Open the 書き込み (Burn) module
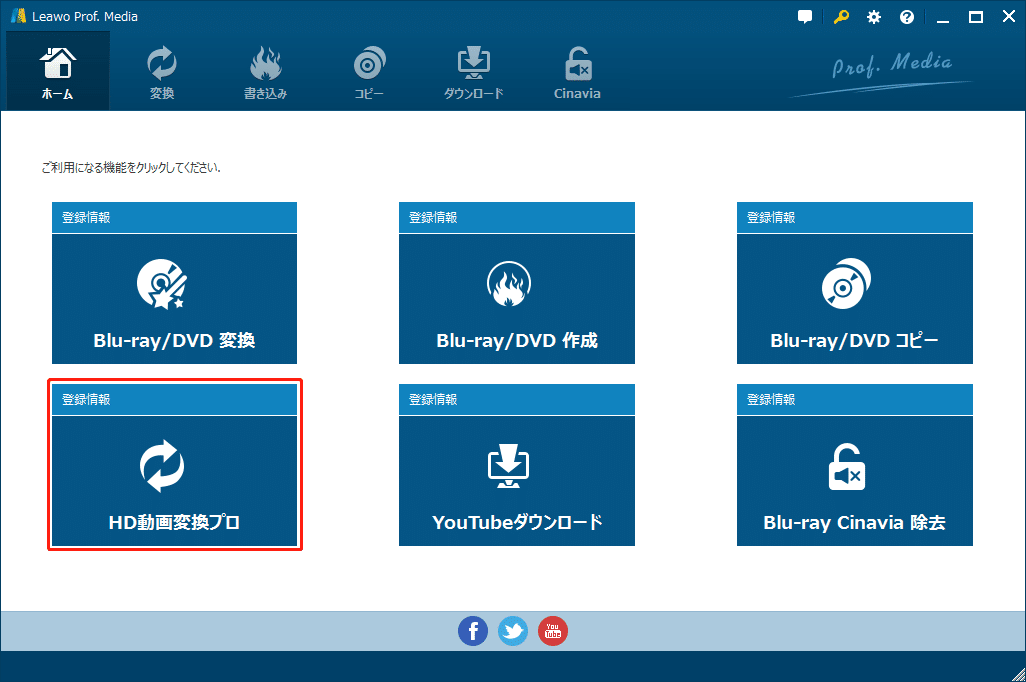Screen dimensions: 1026x682 coord(265,63)
